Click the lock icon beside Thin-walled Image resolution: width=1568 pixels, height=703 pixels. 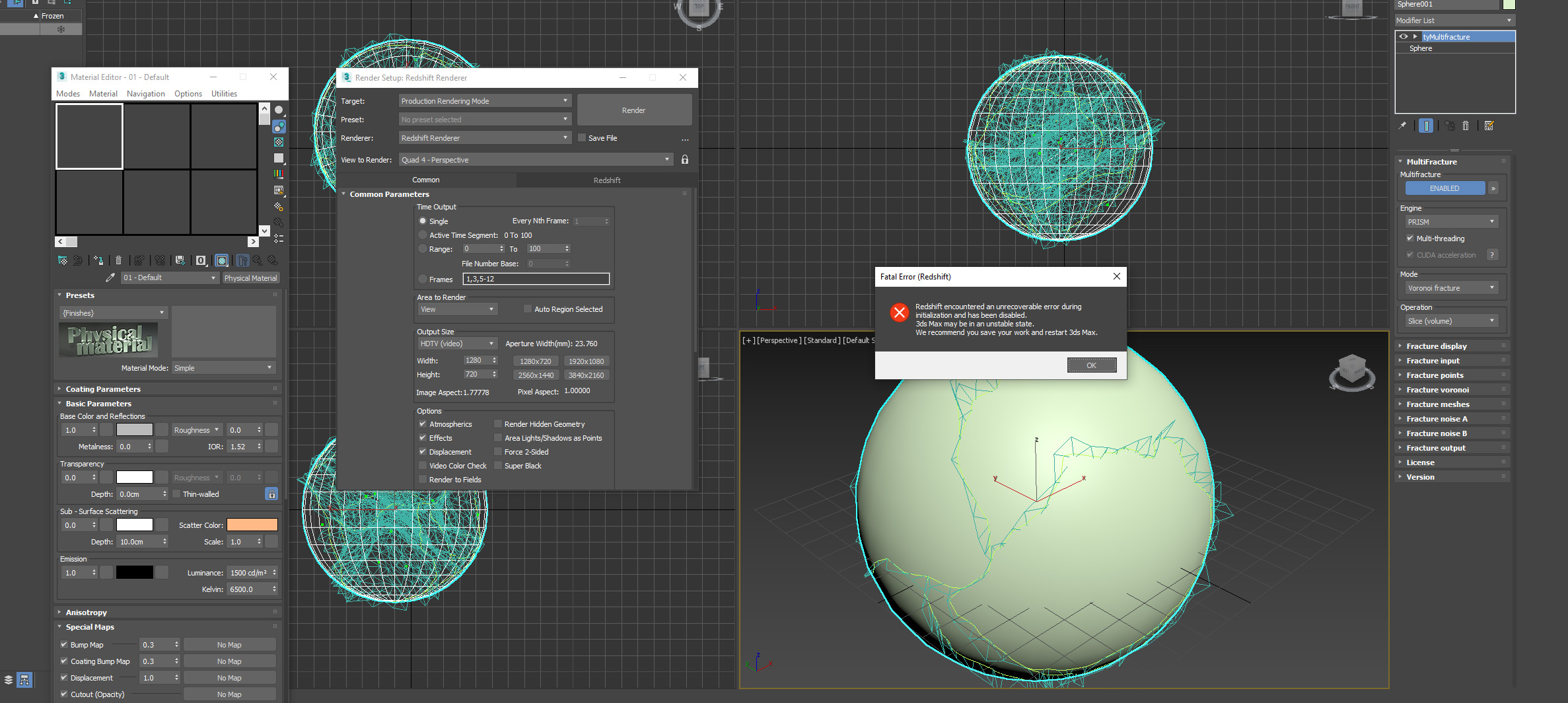pyautogui.click(x=271, y=494)
